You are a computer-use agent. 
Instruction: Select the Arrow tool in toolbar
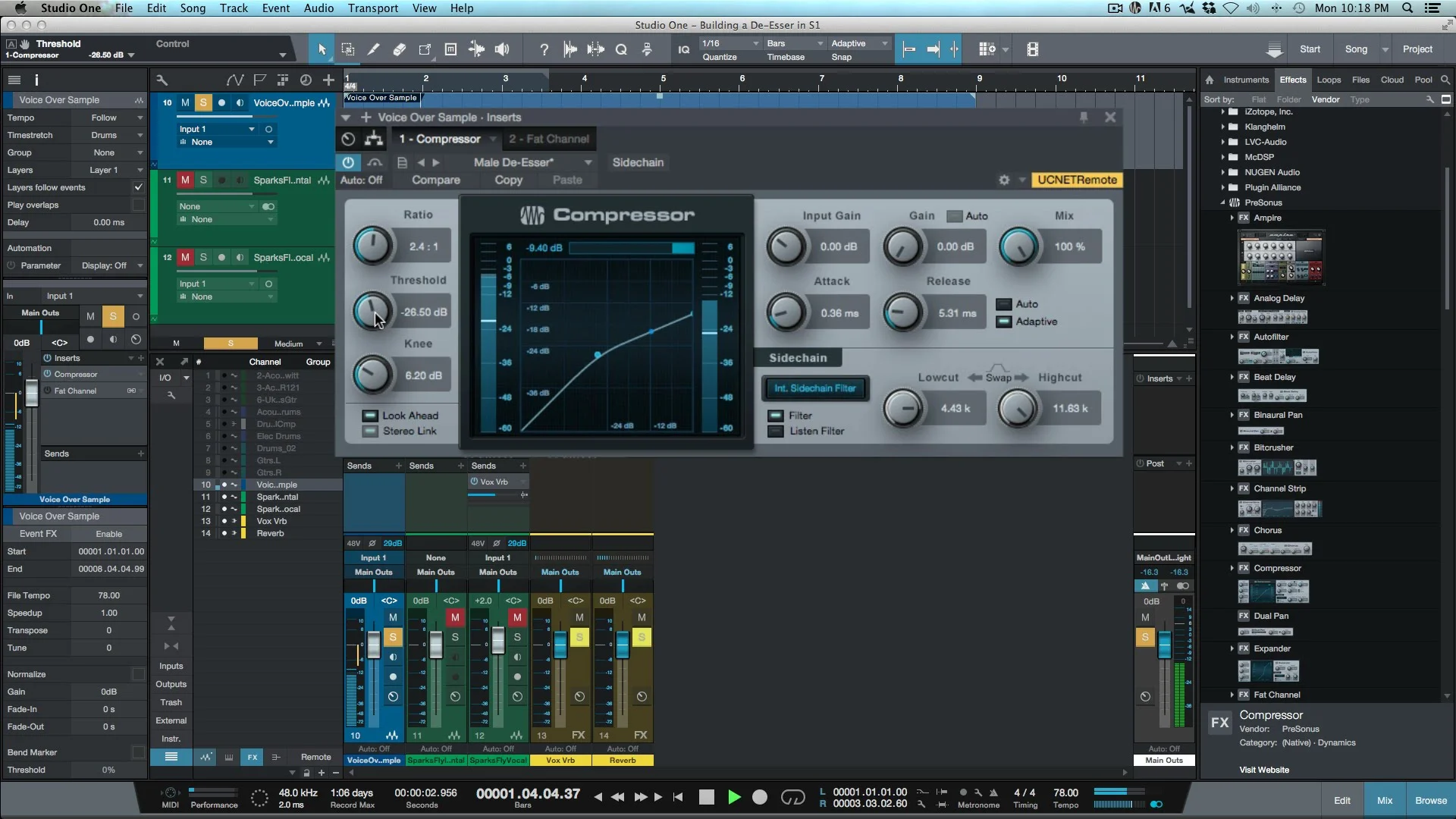pos(322,50)
